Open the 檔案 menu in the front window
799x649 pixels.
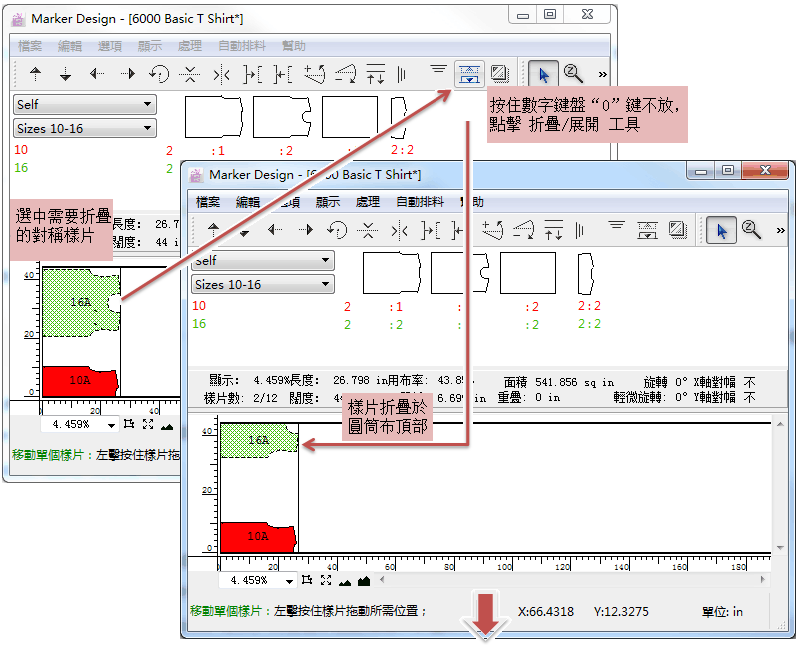(208, 201)
